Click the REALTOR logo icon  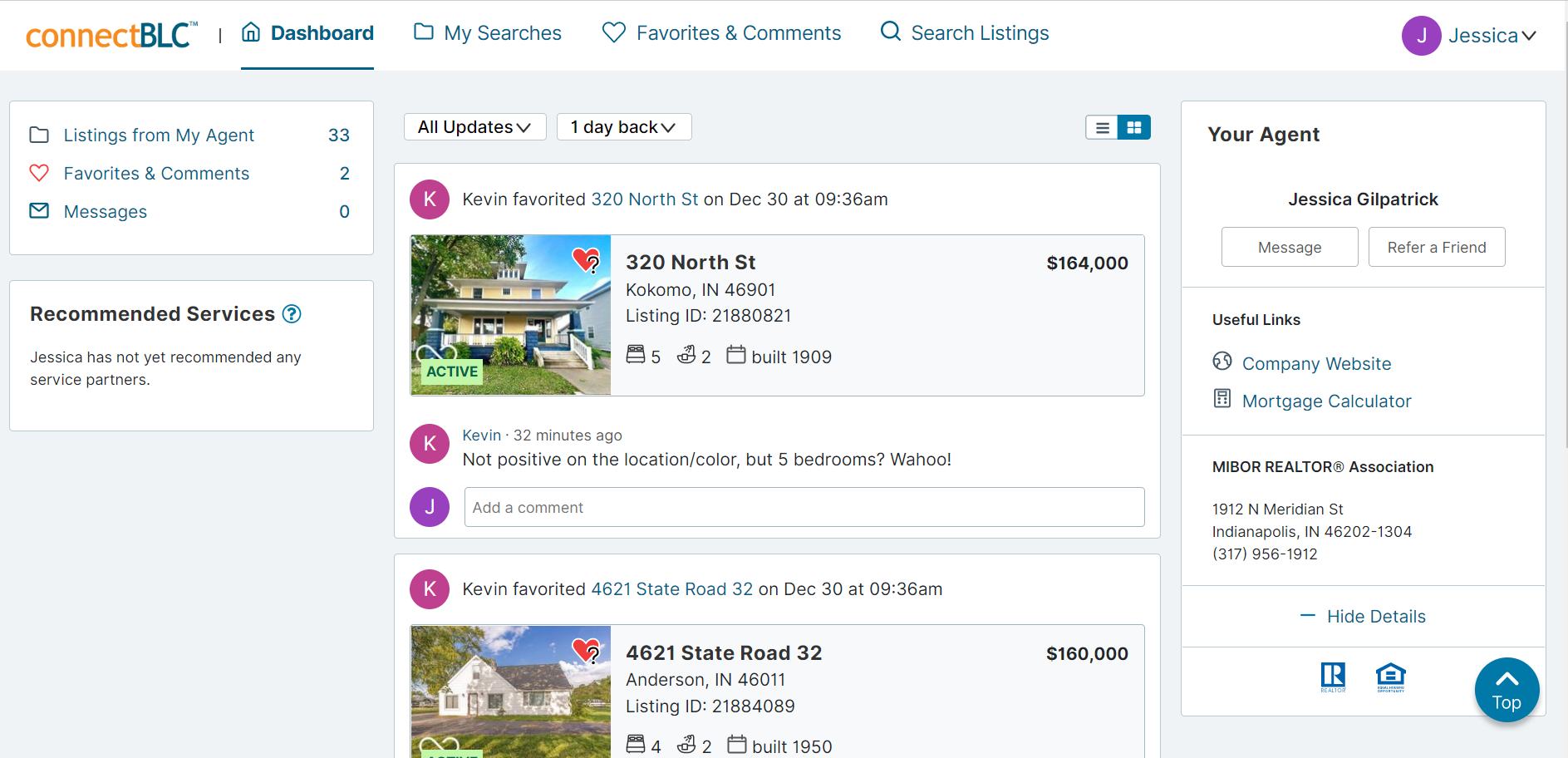pyautogui.click(x=1333, y=677)
